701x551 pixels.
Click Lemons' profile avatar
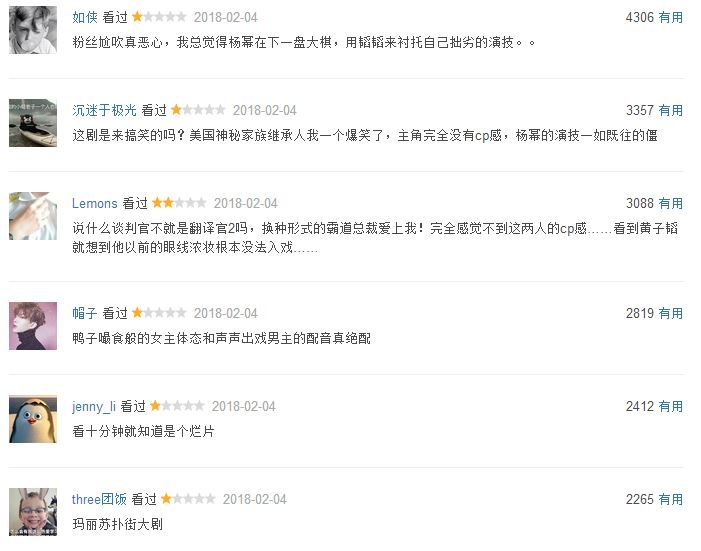tap(32, 216)
